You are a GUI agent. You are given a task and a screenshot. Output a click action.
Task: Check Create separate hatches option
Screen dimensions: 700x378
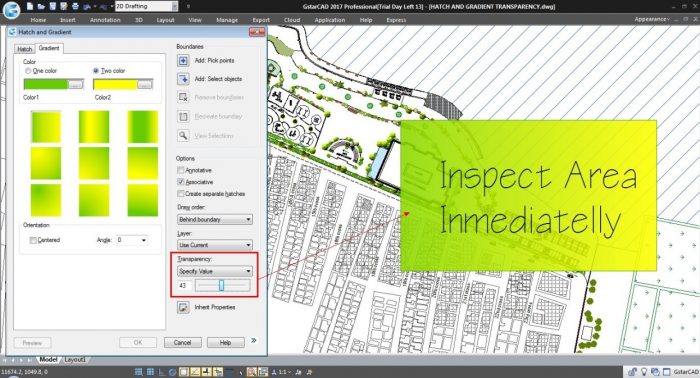(180, 194)
